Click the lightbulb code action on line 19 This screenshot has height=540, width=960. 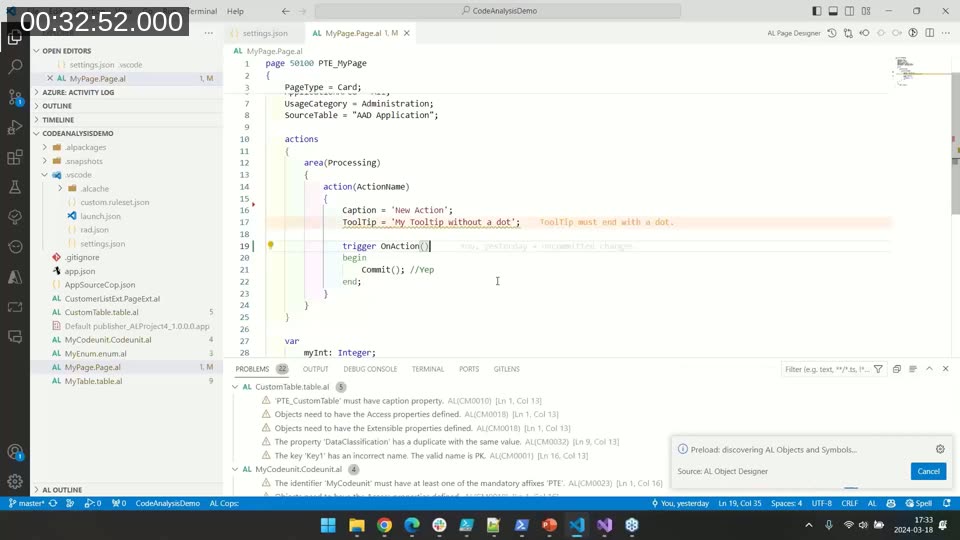[270, 246]
